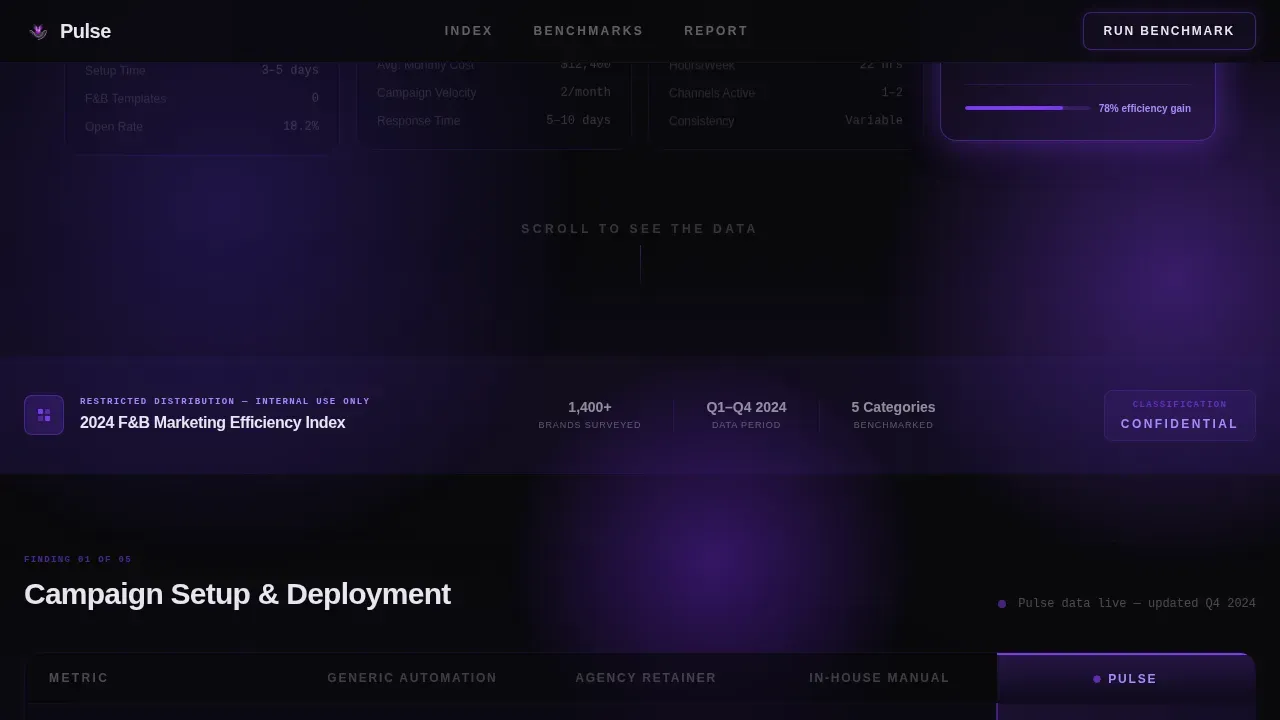Click the Pulse lotus logo icon
The height and width of the screenshot is (720, 1280).
point(38,31)
